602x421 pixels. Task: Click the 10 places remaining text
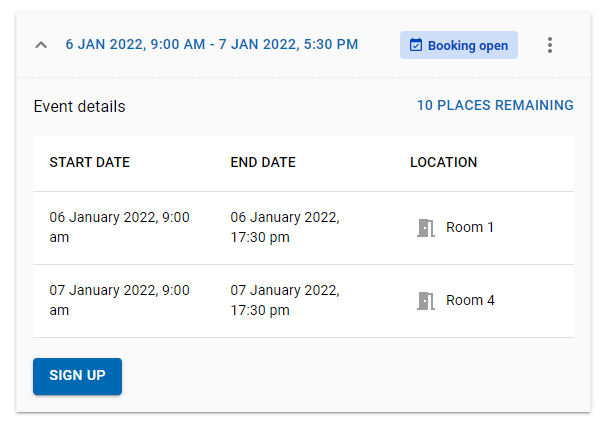495,105
